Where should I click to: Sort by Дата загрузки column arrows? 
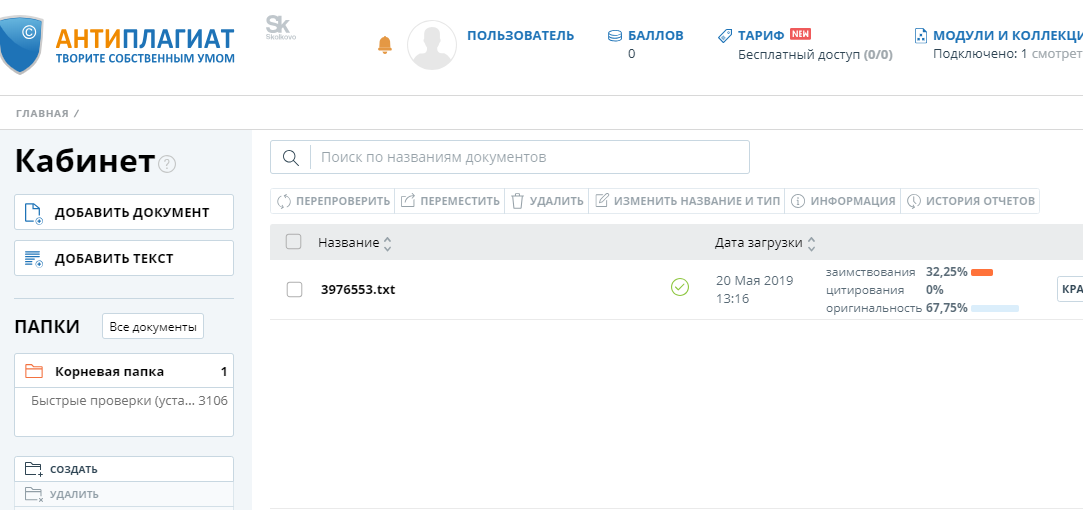811,243
